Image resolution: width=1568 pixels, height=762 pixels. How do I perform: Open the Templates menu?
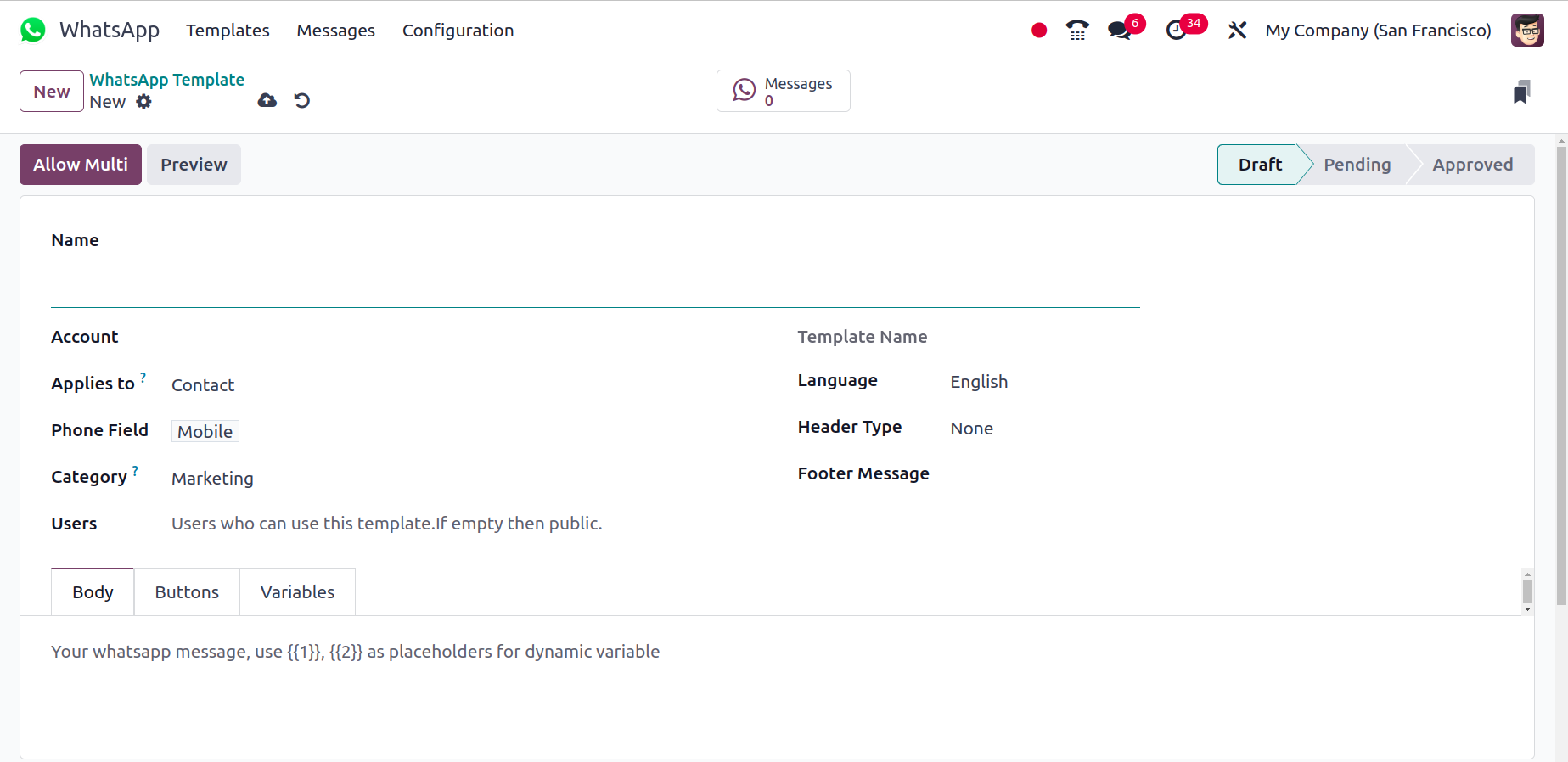point(228,31)
